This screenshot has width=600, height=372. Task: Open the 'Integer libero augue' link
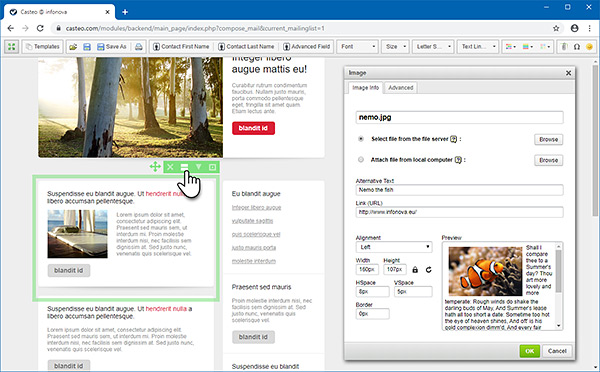[256, 207]
